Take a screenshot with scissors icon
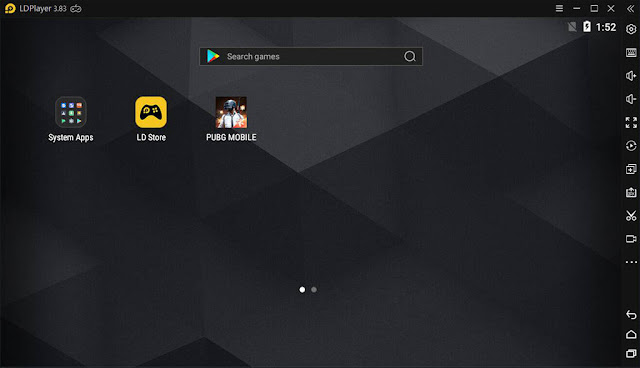Screen dimensions: 640x368 631,215
